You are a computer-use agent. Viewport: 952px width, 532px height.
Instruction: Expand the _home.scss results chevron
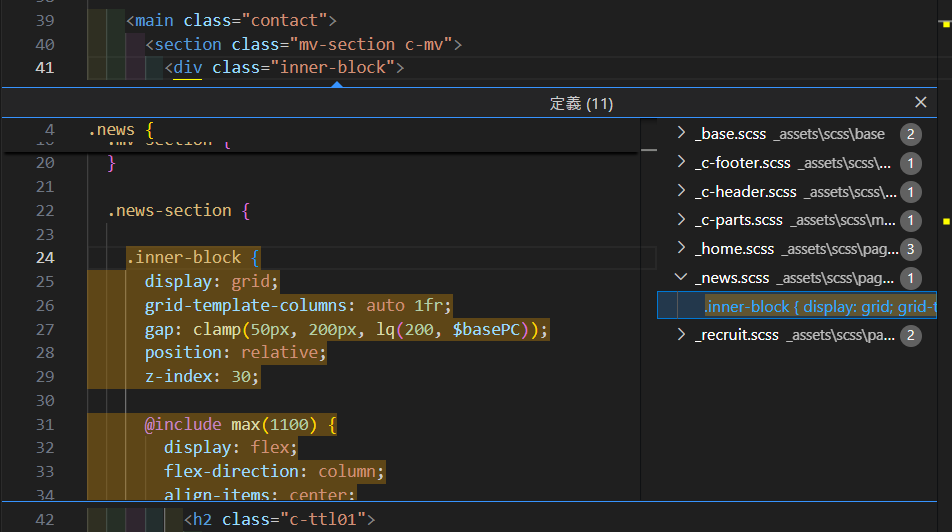tap(681, 249)
